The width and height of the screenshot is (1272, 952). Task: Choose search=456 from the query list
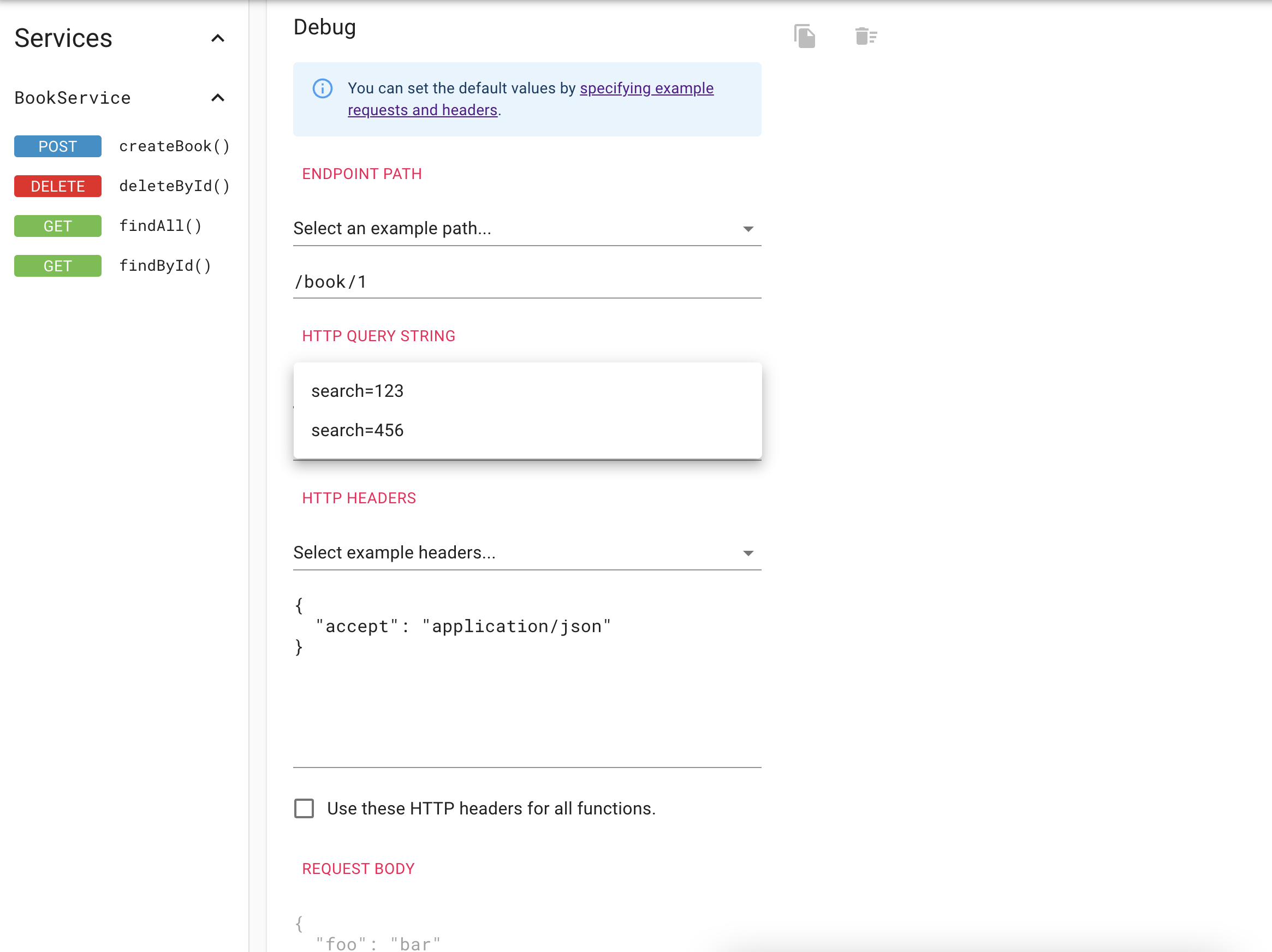pos(357,430)
